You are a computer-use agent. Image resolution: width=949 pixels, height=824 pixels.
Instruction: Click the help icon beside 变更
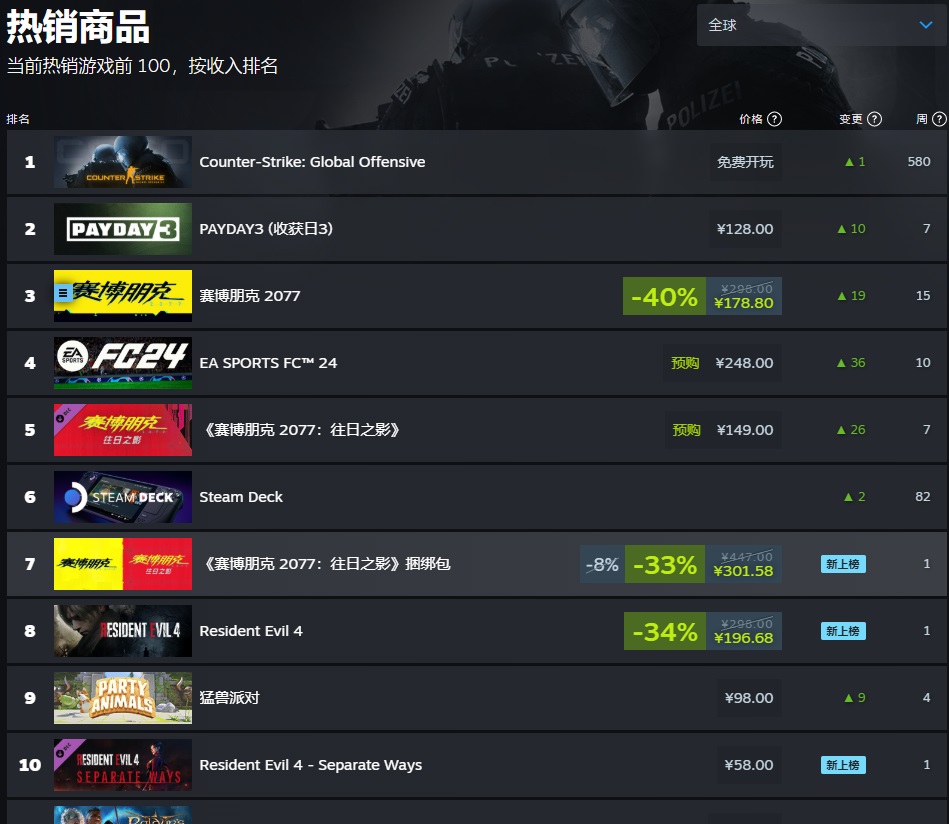874,119
